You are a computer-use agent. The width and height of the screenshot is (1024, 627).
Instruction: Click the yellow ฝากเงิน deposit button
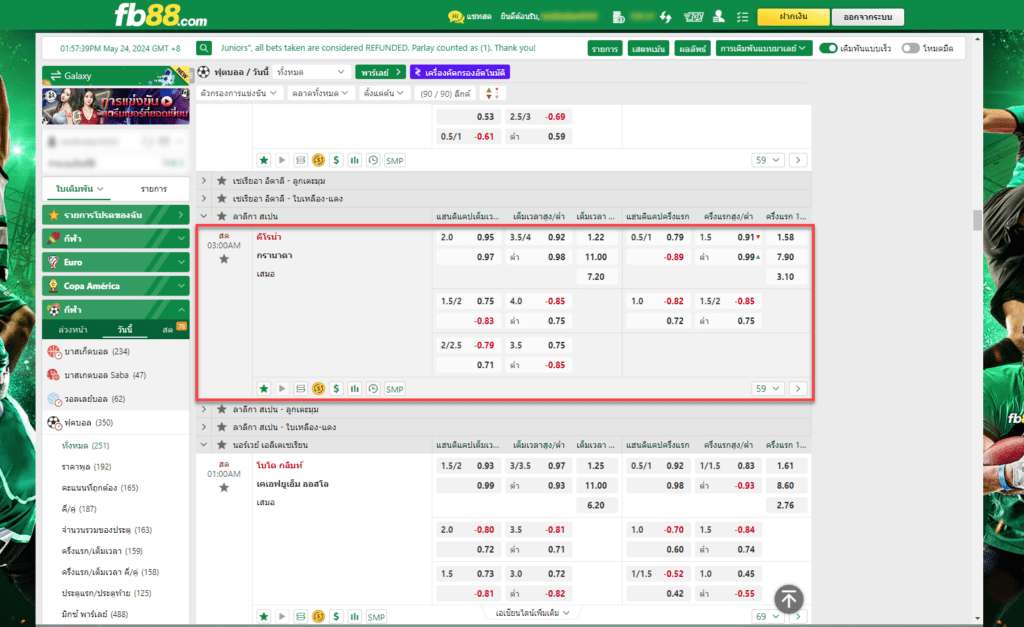click(x=793, y=16)
